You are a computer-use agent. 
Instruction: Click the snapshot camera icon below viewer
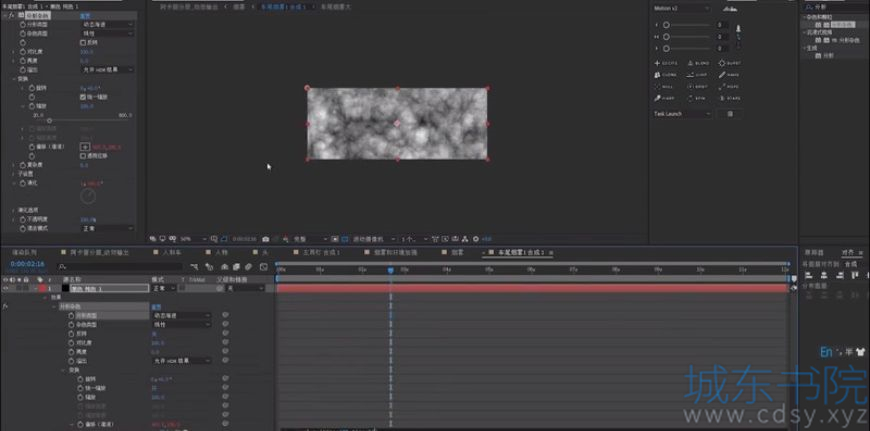tap(266, 239)
